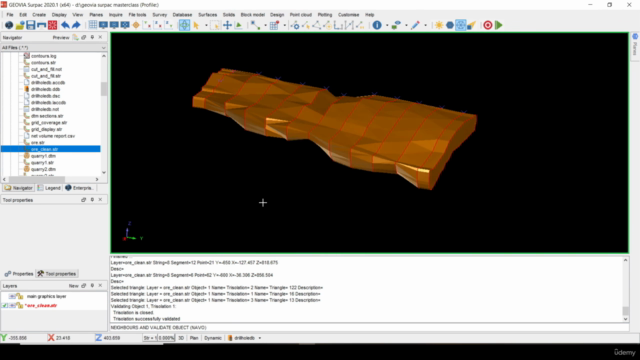Click the green play macro icon
Viewport: 640px width, 360px height.
tap(499, 25)
